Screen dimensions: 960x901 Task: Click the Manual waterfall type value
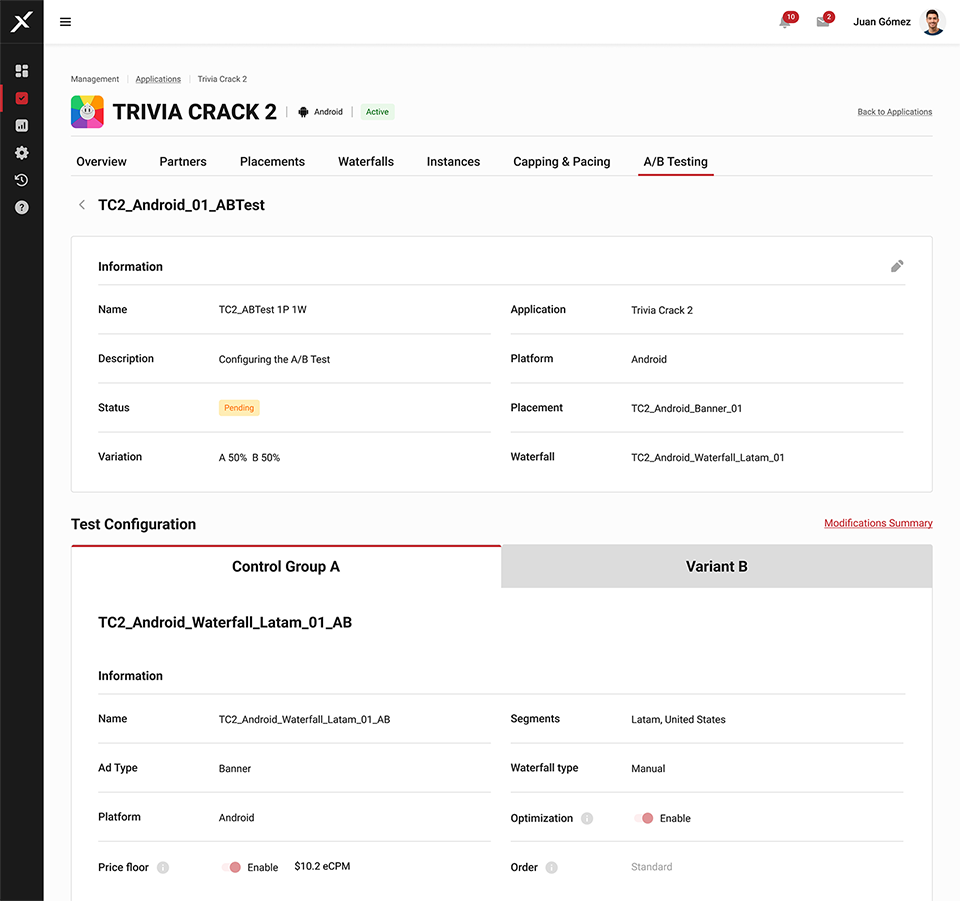pyautogui.click(x=648, y=768)
